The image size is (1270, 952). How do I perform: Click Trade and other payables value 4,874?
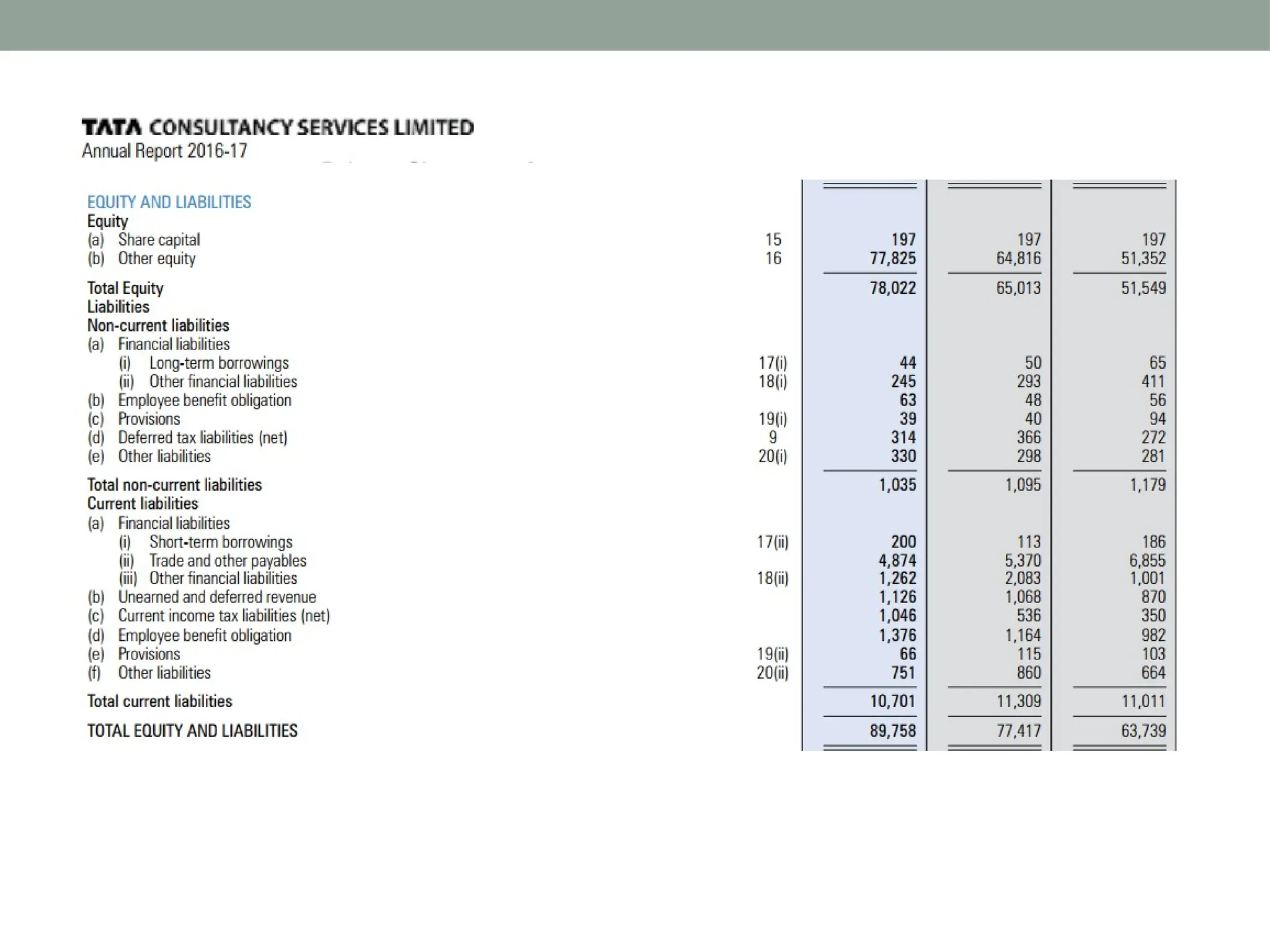[897, 561]
